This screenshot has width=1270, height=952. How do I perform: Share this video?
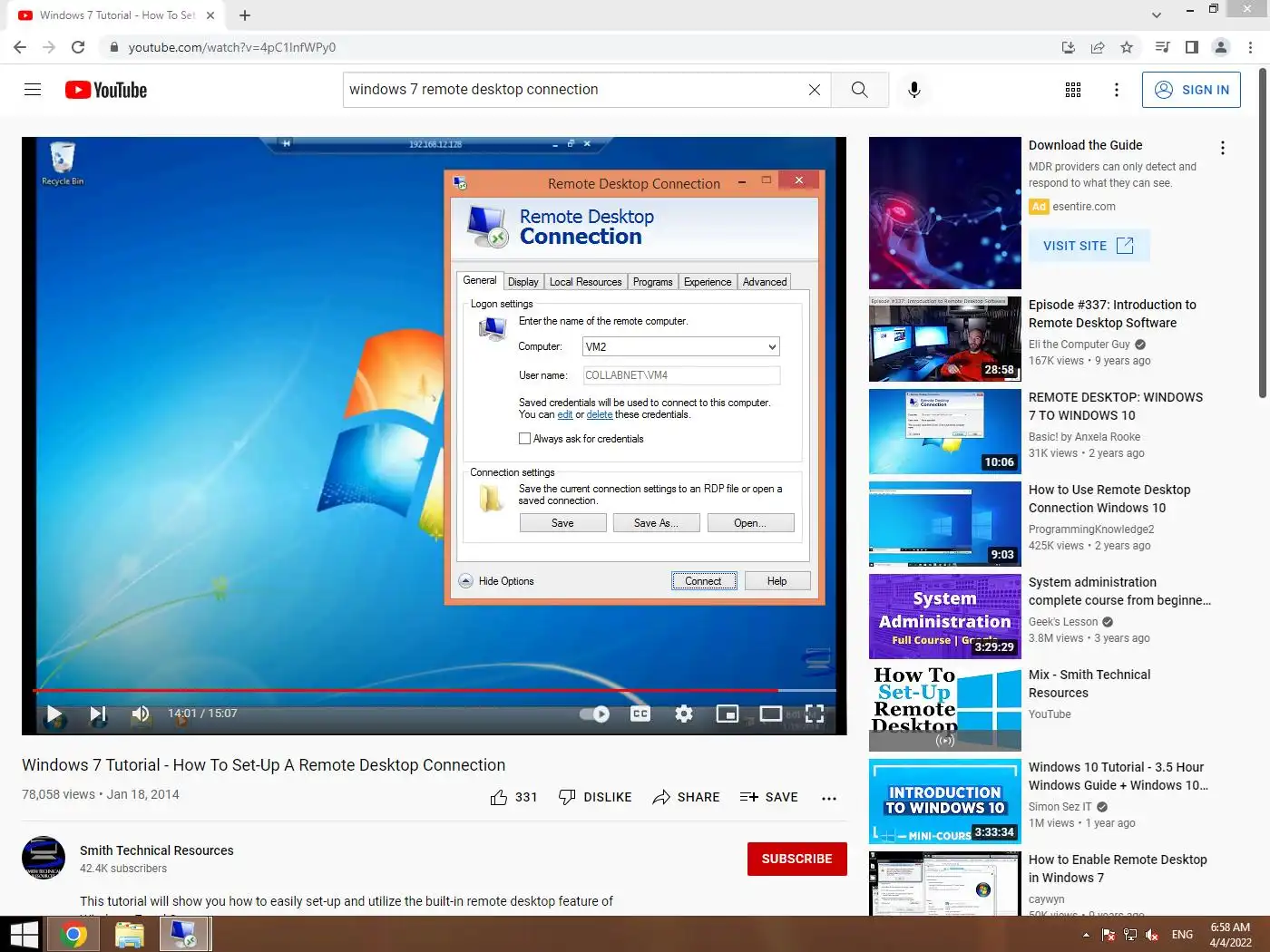click(x=686, y=797)
